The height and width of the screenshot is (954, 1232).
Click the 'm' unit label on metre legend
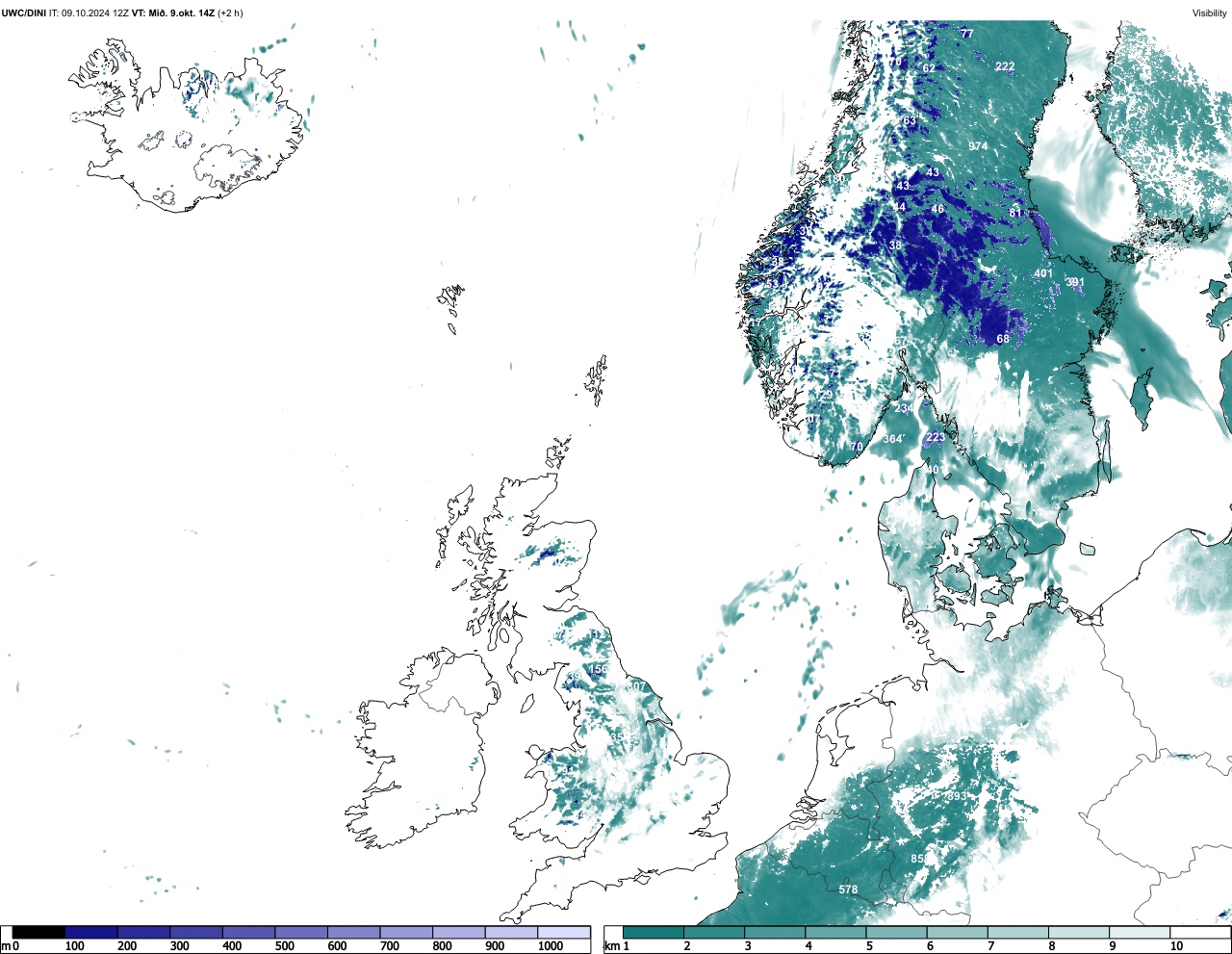[6, 946]
